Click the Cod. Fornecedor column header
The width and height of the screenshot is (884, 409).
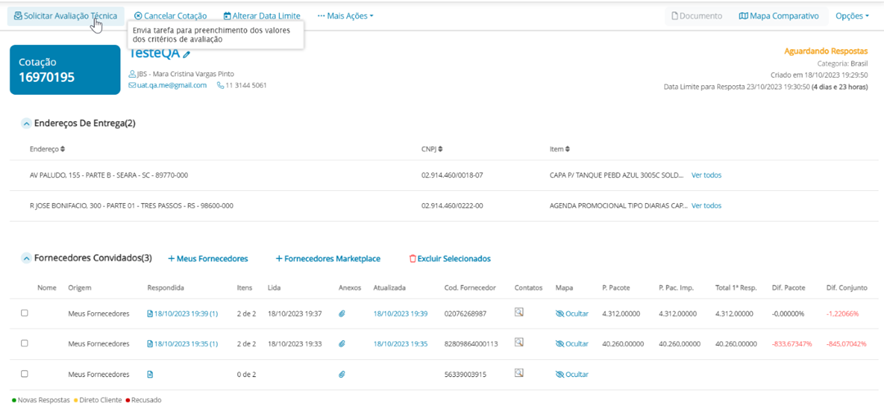point(470,288)
